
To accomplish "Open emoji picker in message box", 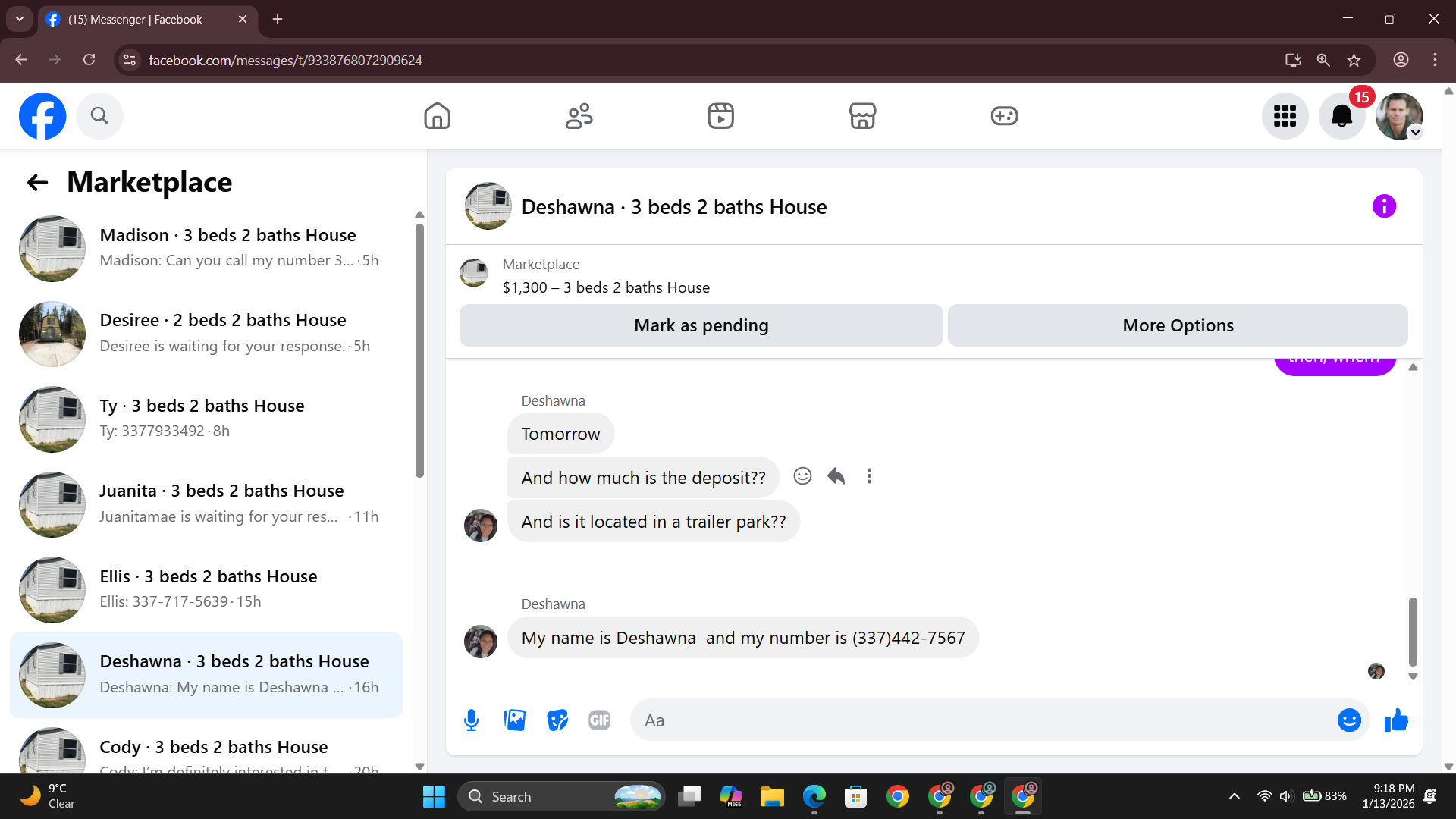I will coord(1349,720).
